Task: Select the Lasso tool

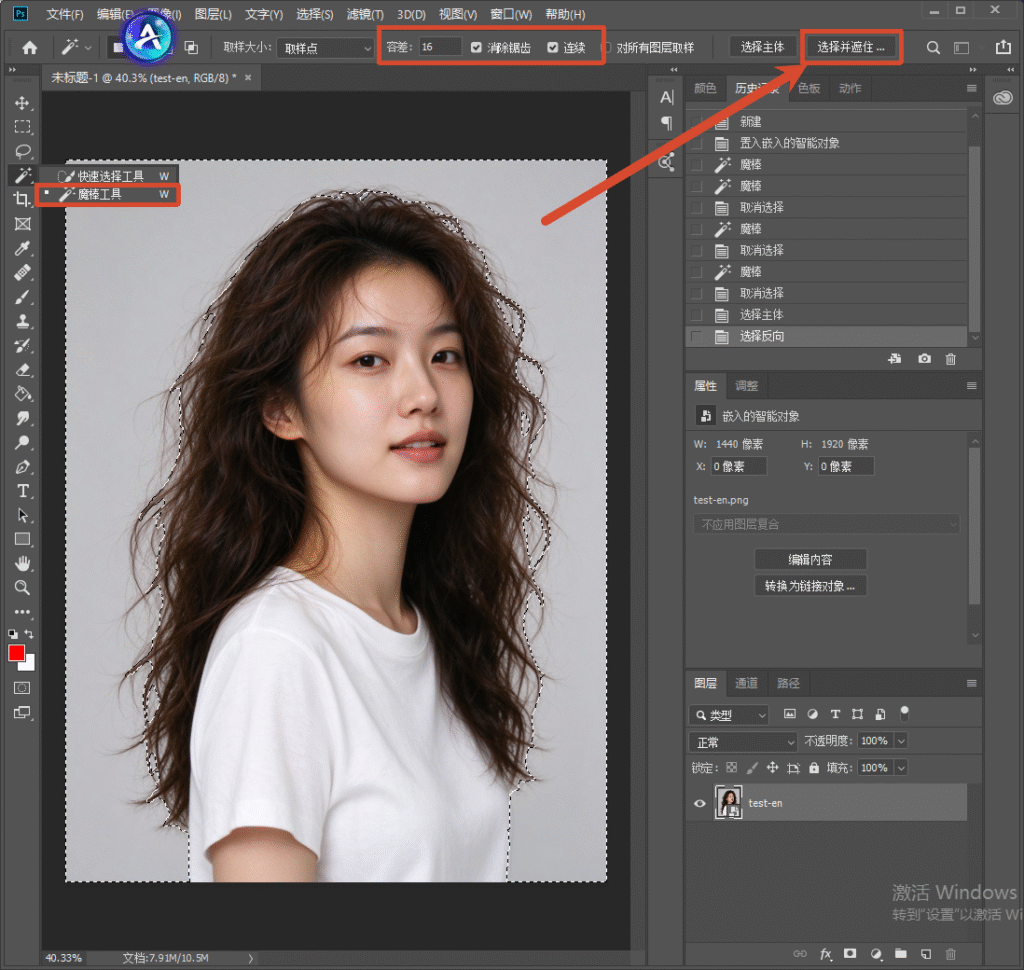Action: tap(22, 151)
